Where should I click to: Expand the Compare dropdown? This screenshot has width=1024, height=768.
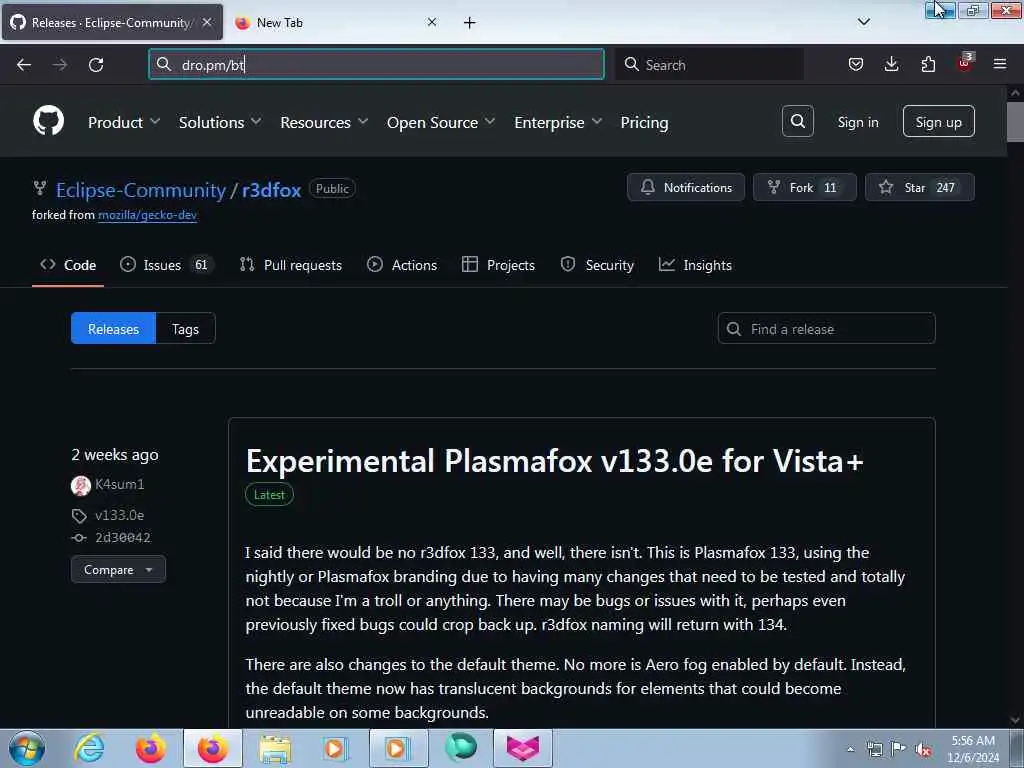118,569
